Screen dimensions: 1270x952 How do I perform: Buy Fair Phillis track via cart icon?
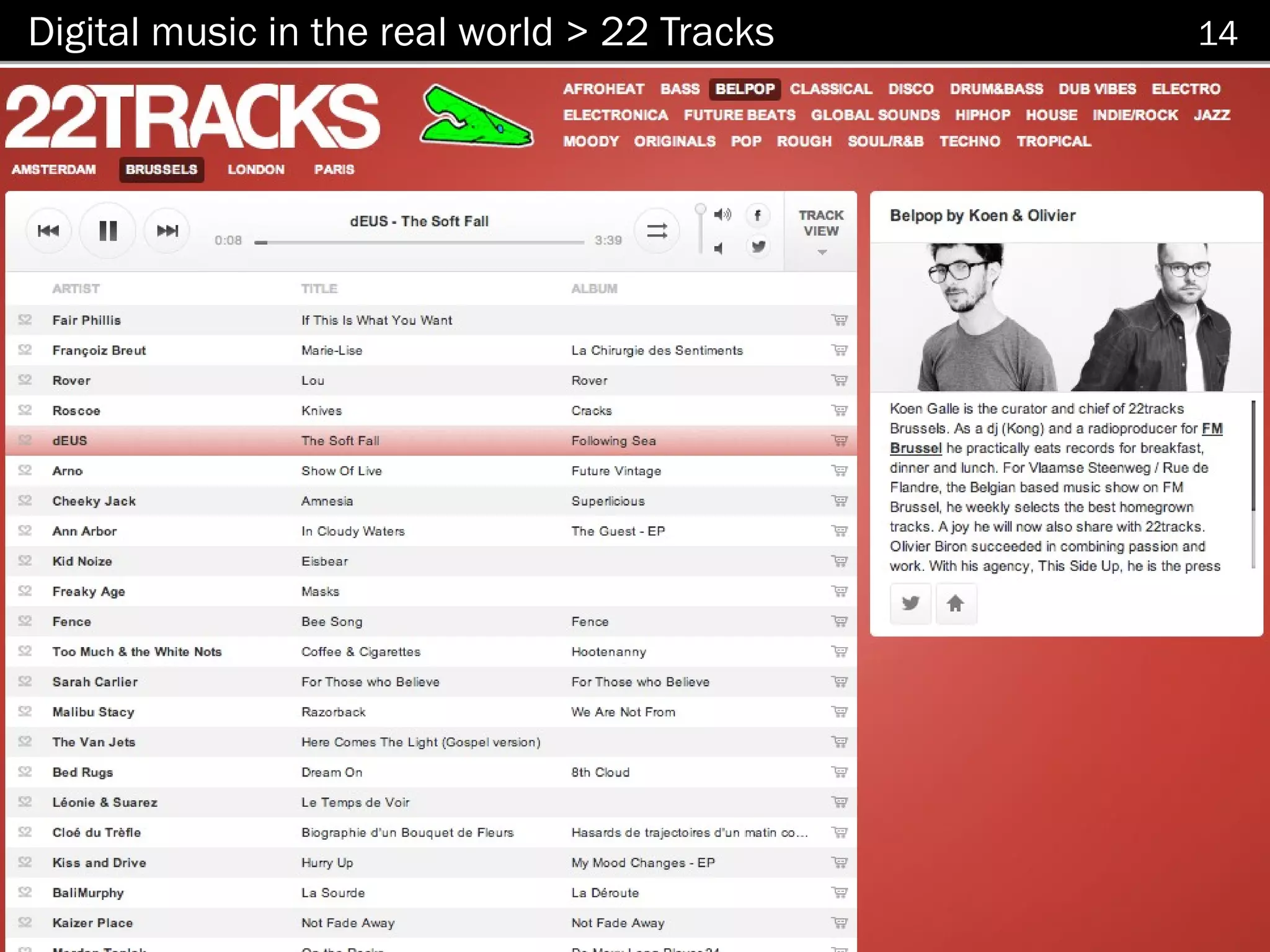(839, 320)
